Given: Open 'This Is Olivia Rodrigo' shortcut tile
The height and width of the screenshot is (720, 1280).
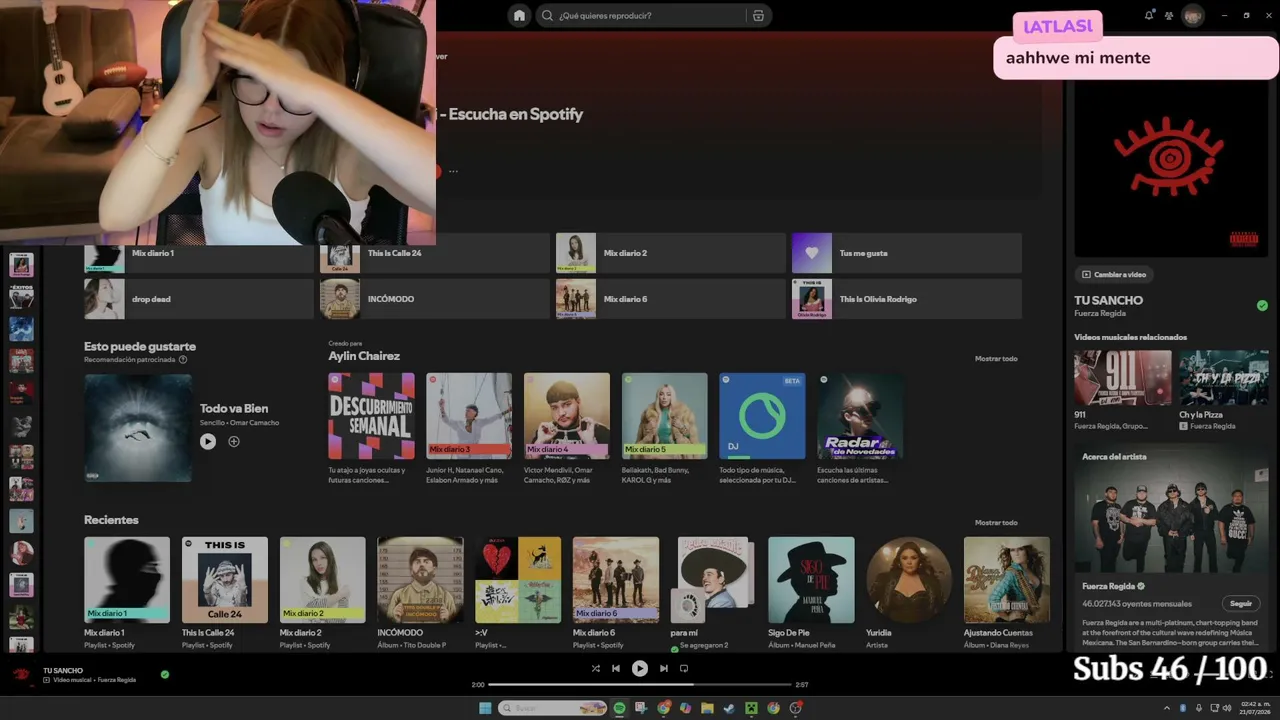Looking at the screenshot, I should coord(907,299).
